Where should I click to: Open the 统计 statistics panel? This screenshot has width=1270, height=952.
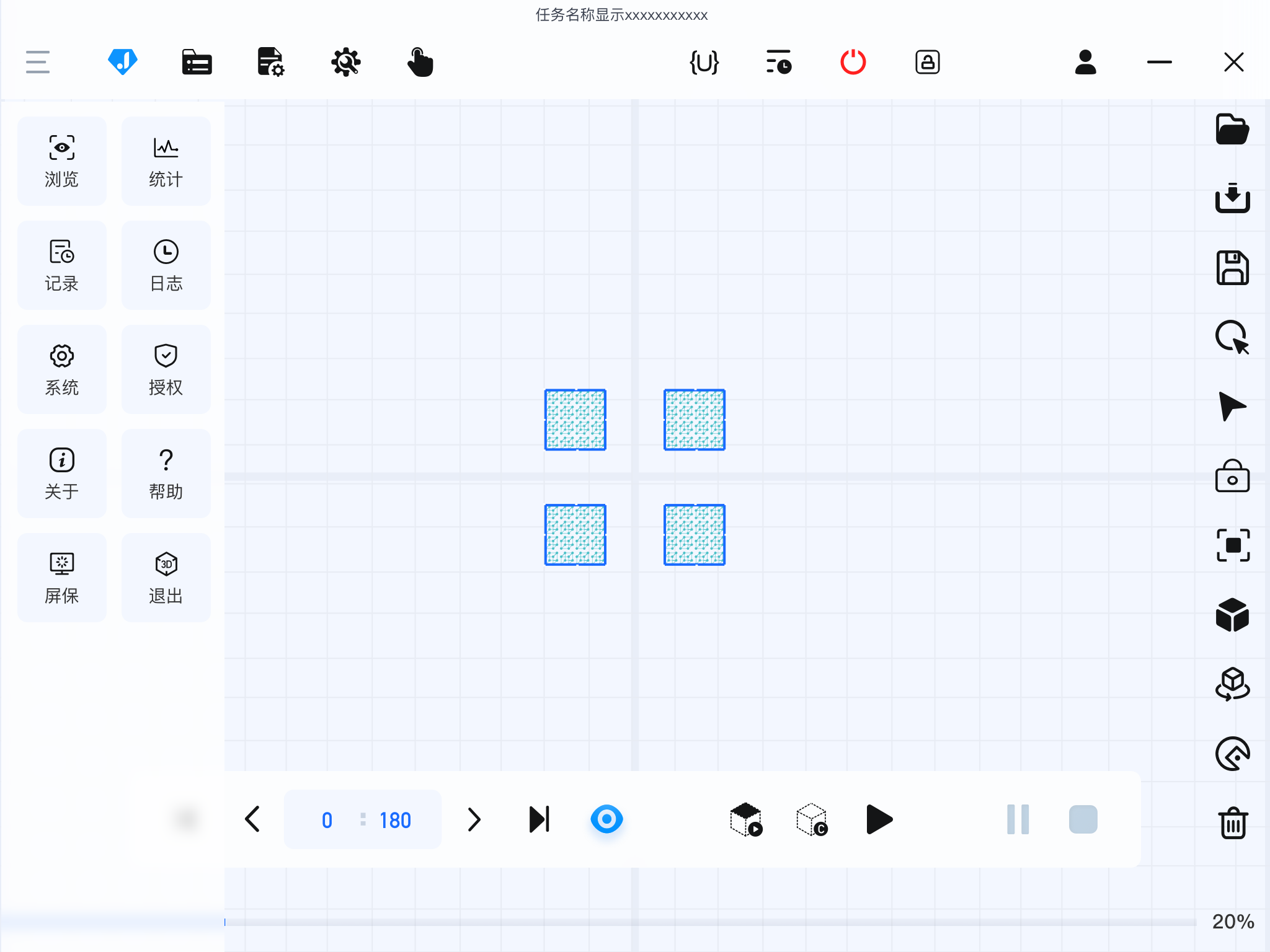tap(166, 161)
